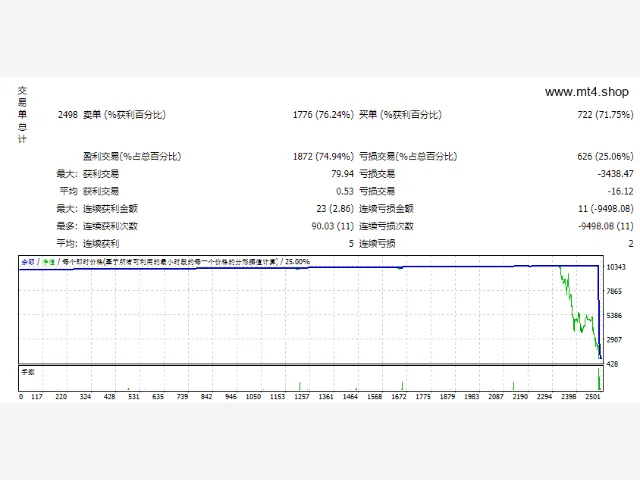Click the 最多: row prefix
Image resolution: width=640 pixels, height=480 pixels.
click(x=67, y=226)
